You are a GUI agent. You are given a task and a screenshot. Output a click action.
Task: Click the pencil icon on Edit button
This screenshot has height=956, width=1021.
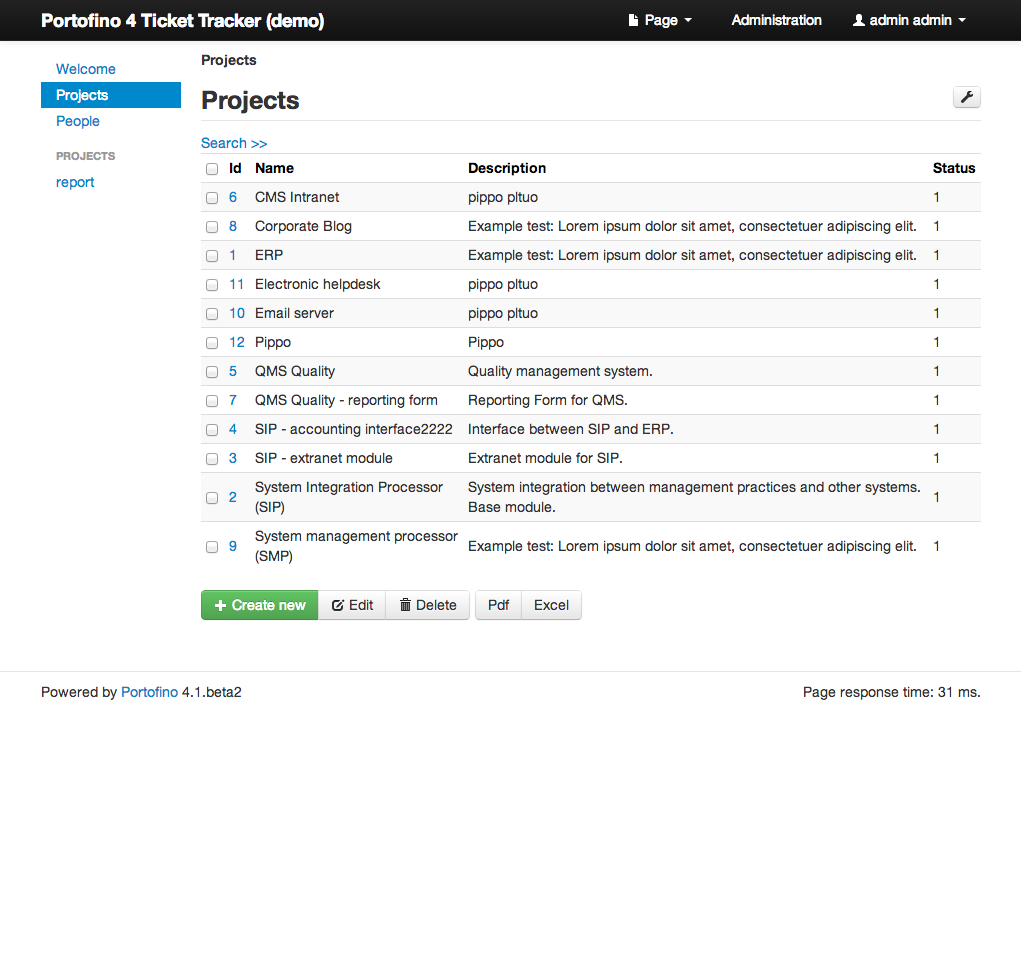point(337,604)
